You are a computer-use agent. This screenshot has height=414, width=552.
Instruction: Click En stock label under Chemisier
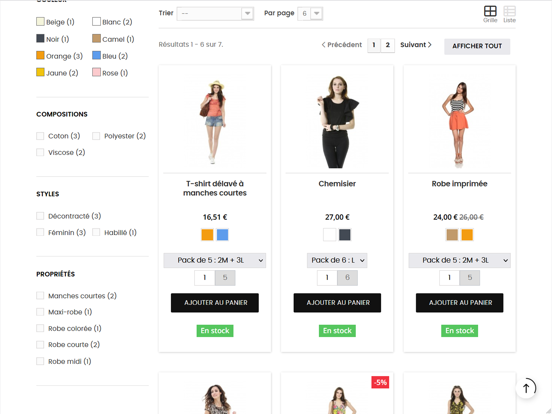click(337, 331)
